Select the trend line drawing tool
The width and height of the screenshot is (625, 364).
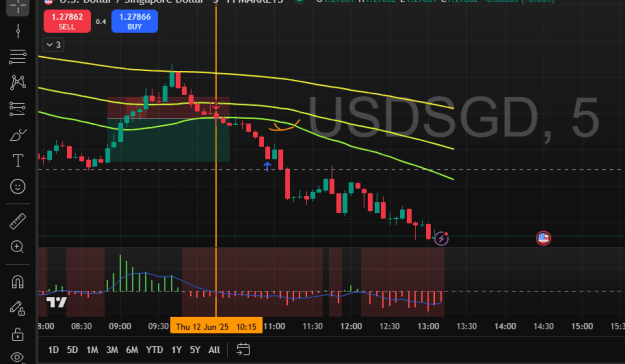18,31
